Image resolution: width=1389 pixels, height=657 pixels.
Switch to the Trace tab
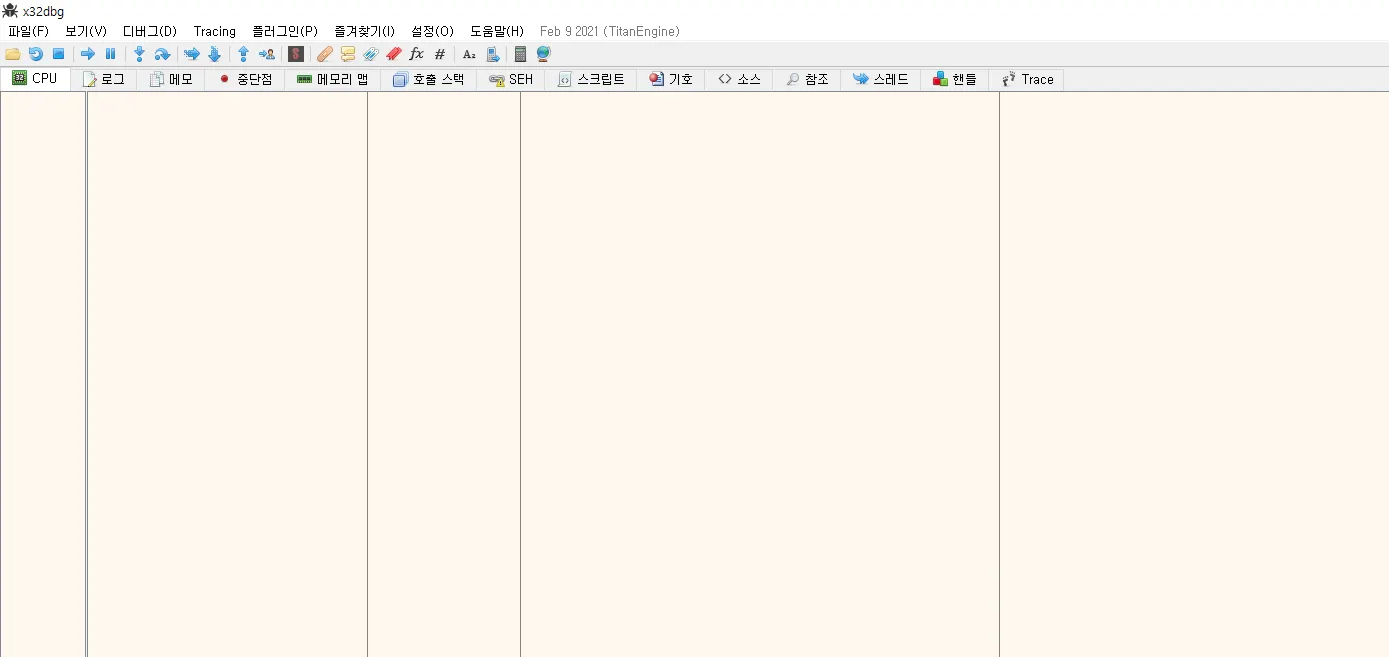[1027, 79]
